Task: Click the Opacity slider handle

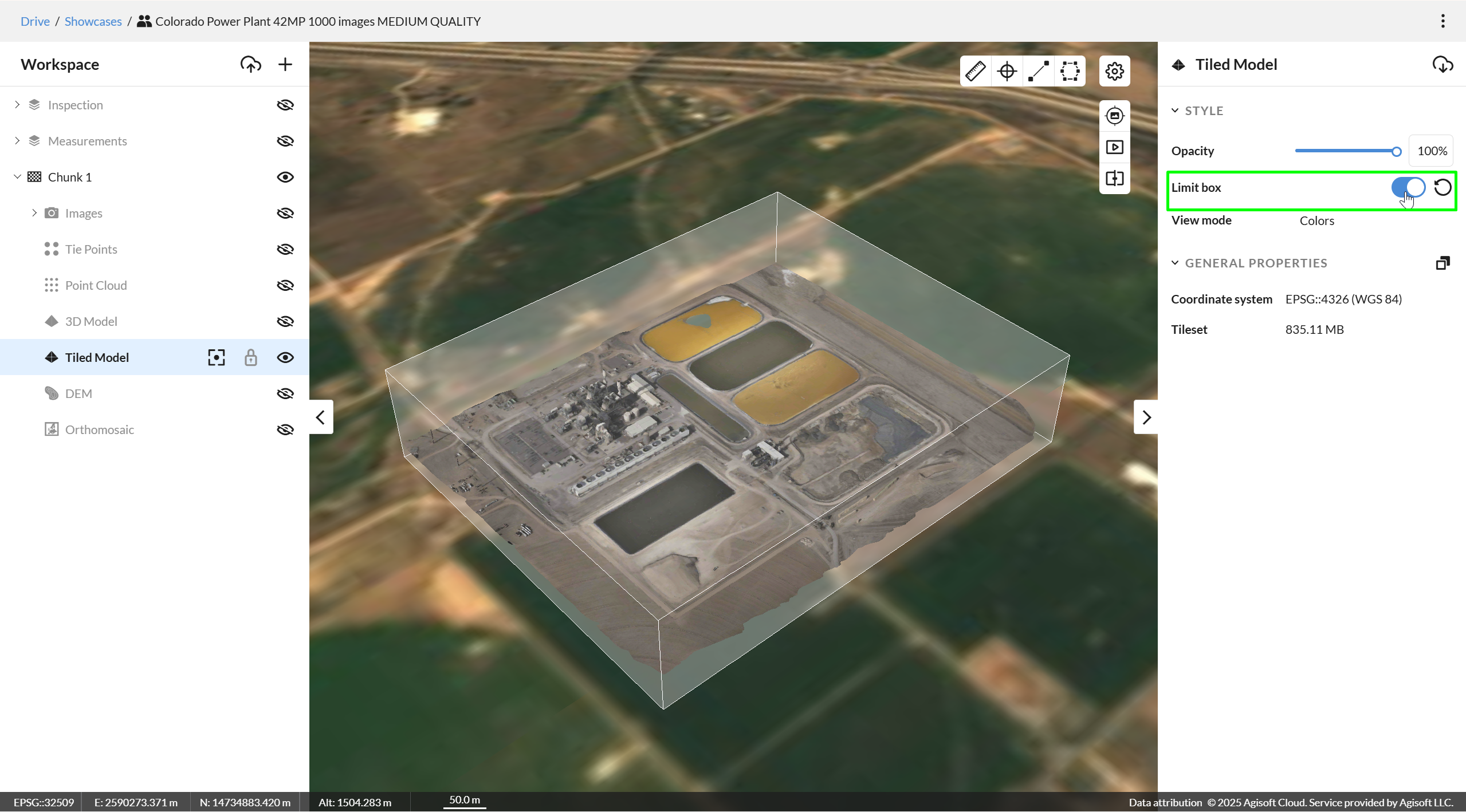Action: (x=1396, y=151)
